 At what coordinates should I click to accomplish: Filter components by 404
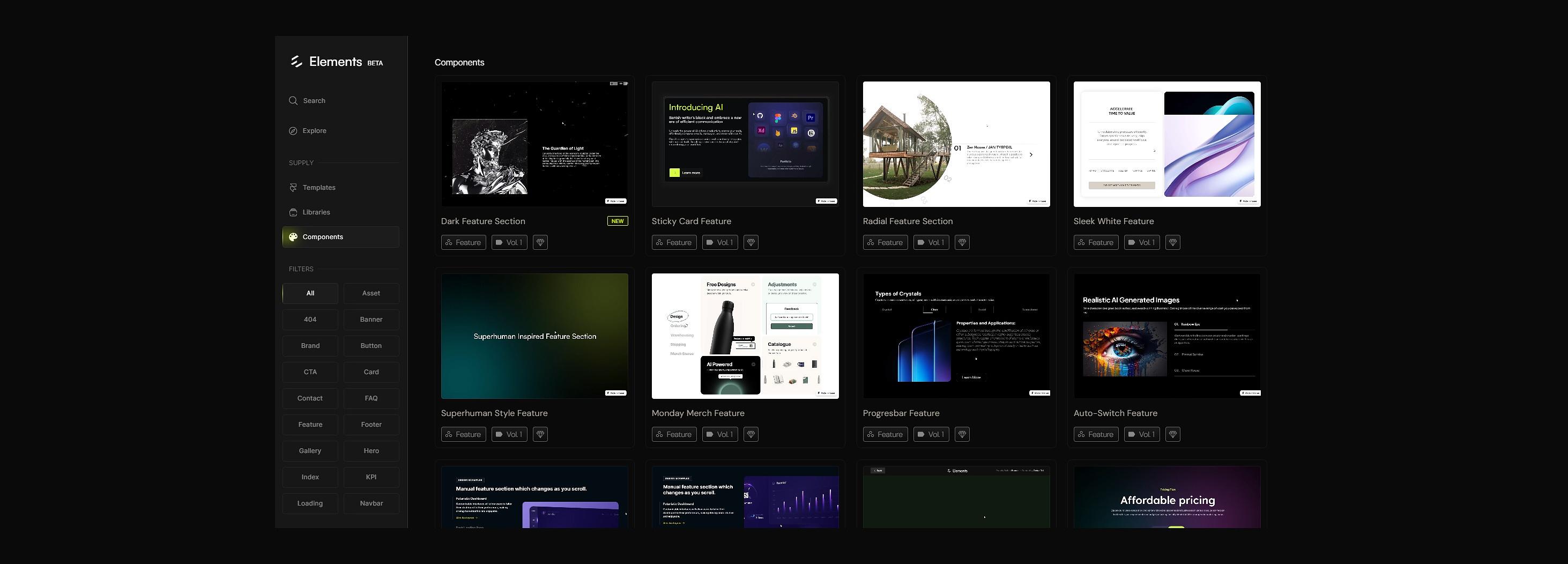point(310,320)
